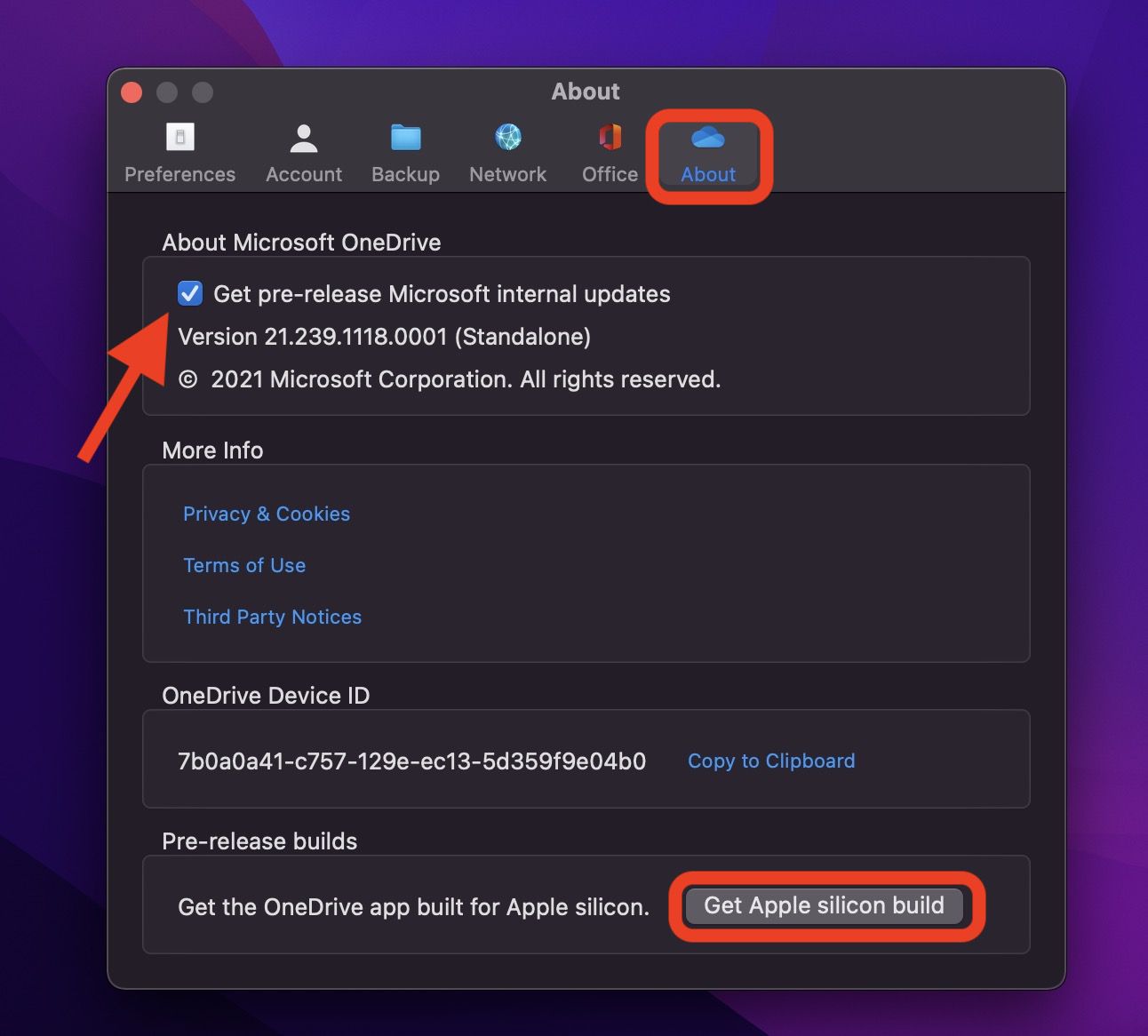Switch to Backup tab label
Screen dimensions: 1148x1036
406,174
